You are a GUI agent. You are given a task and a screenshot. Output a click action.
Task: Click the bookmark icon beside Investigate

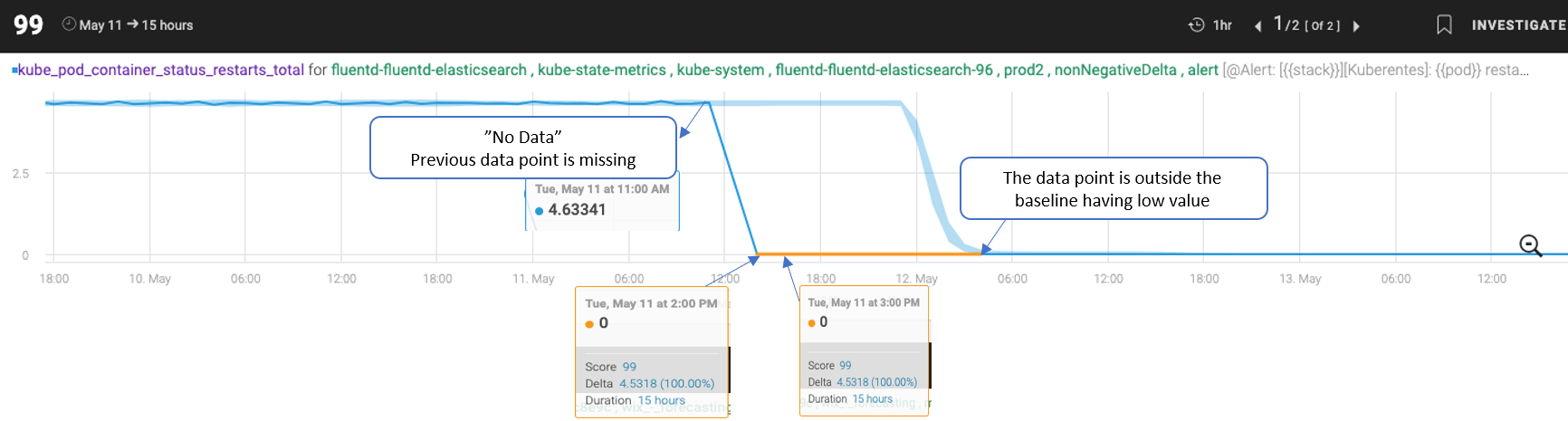point(1444,24)
